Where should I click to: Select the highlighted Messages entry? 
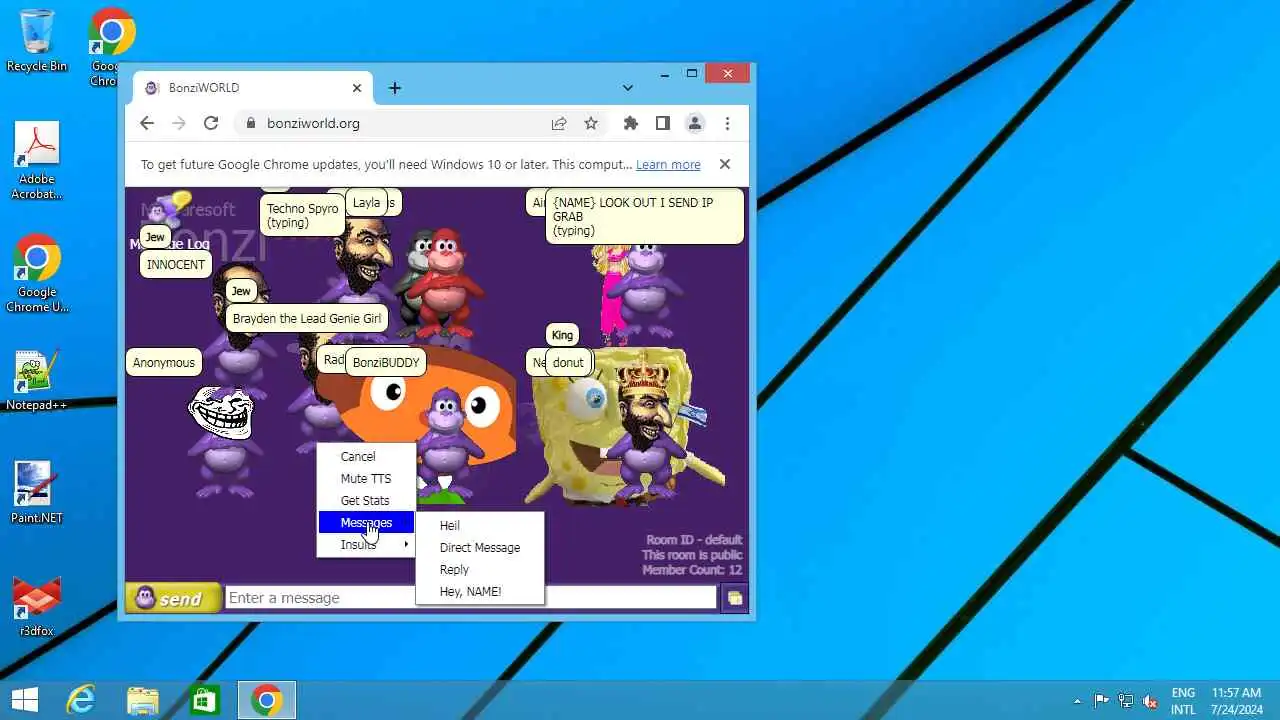click(365, 523)
